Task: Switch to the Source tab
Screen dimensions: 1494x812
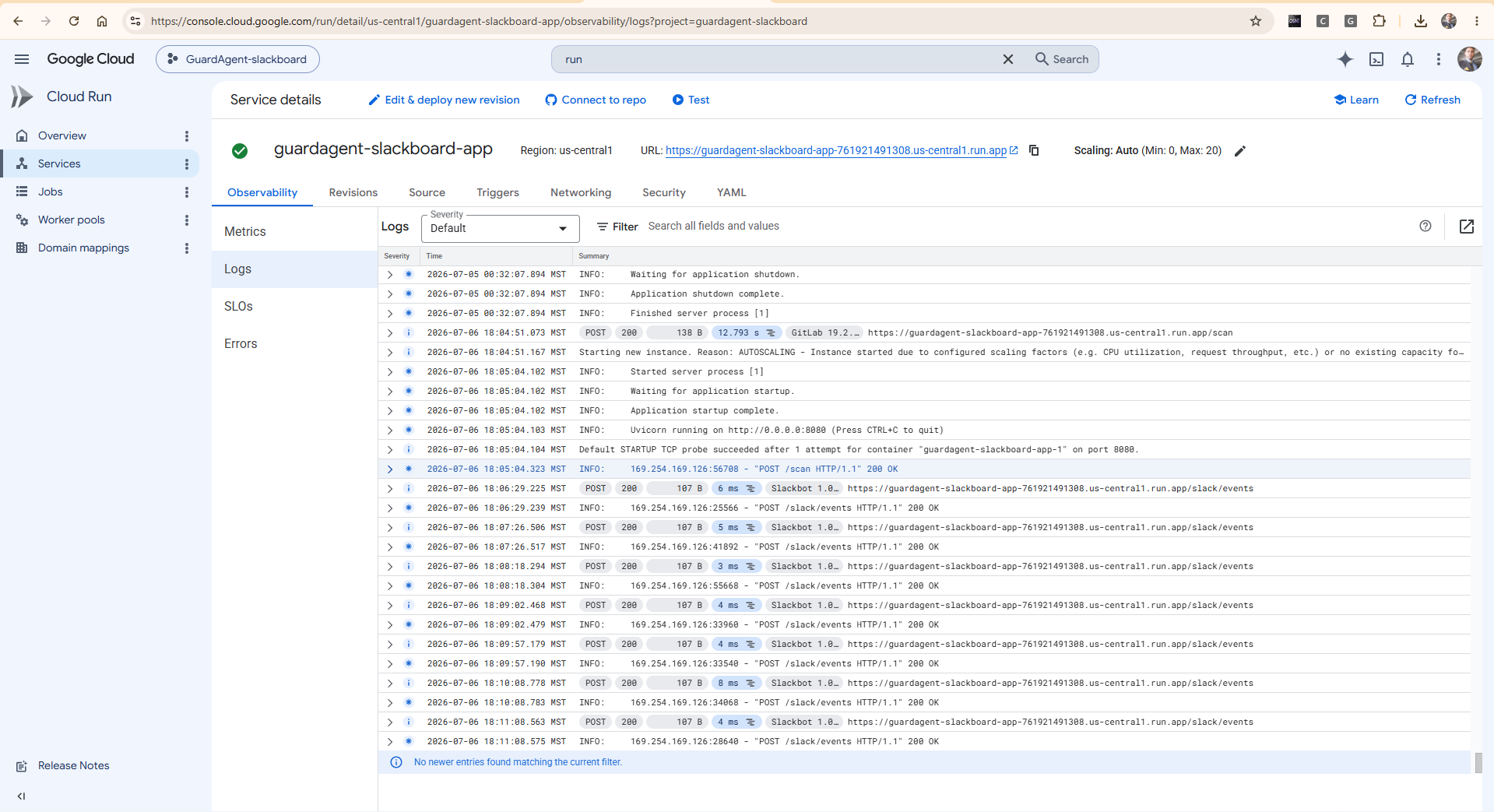Action: (427, 192)
